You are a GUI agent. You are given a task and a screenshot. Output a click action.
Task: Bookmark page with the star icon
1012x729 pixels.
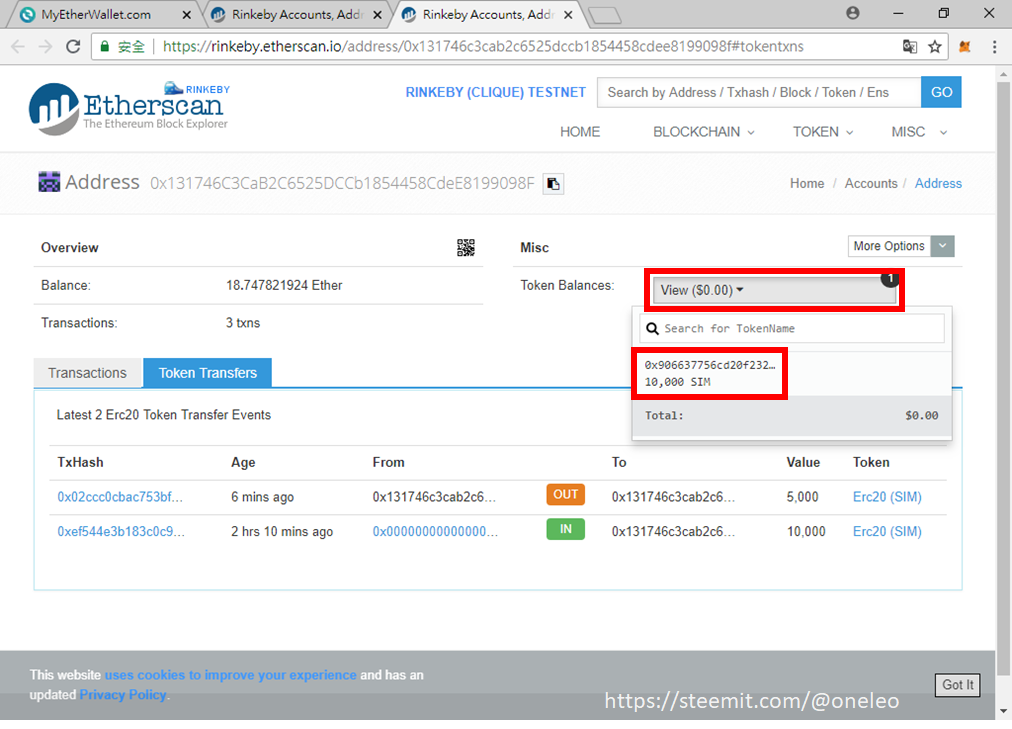coord(935,46)
